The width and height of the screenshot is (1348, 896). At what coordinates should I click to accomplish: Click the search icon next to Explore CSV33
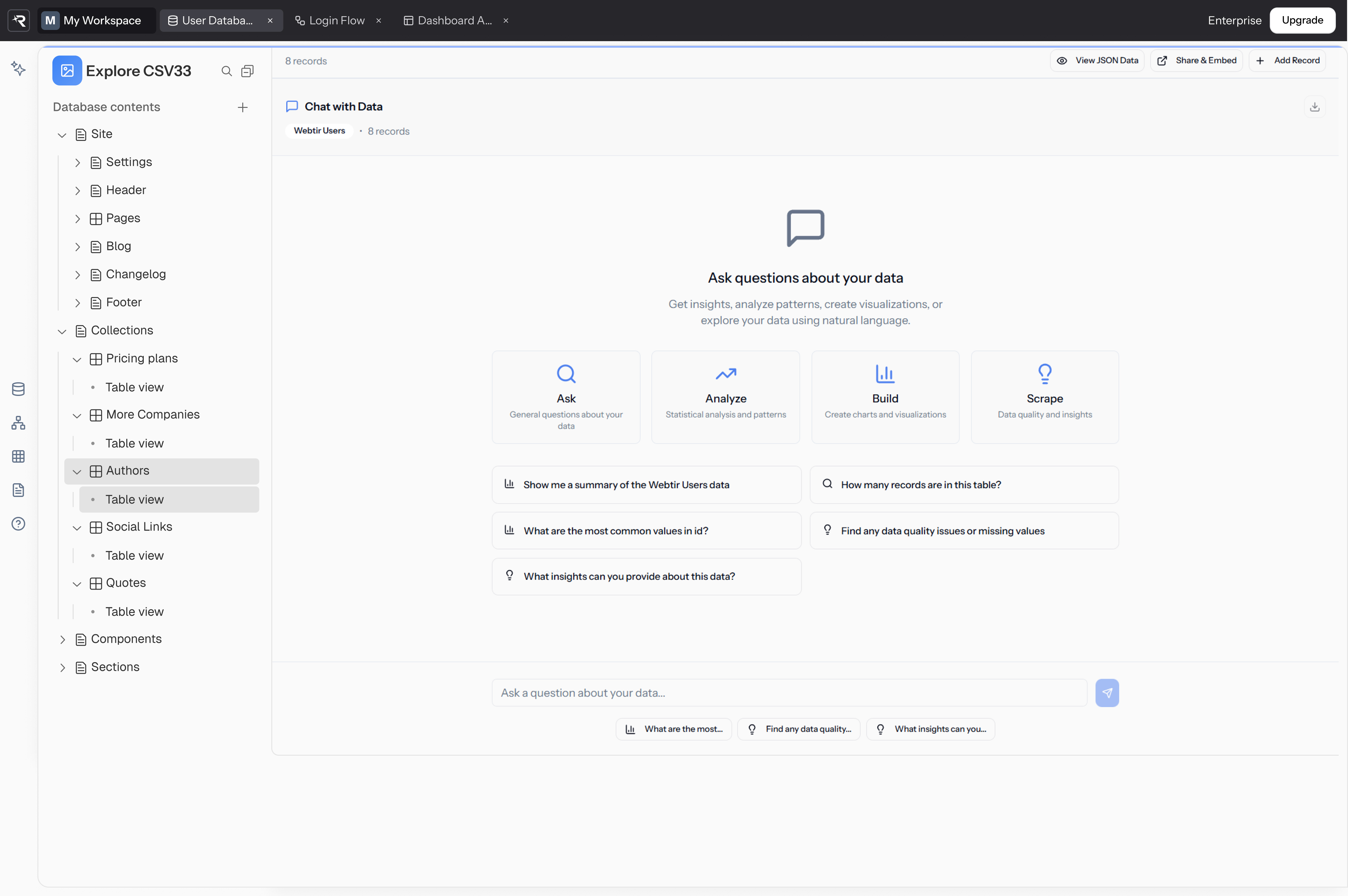227,71
